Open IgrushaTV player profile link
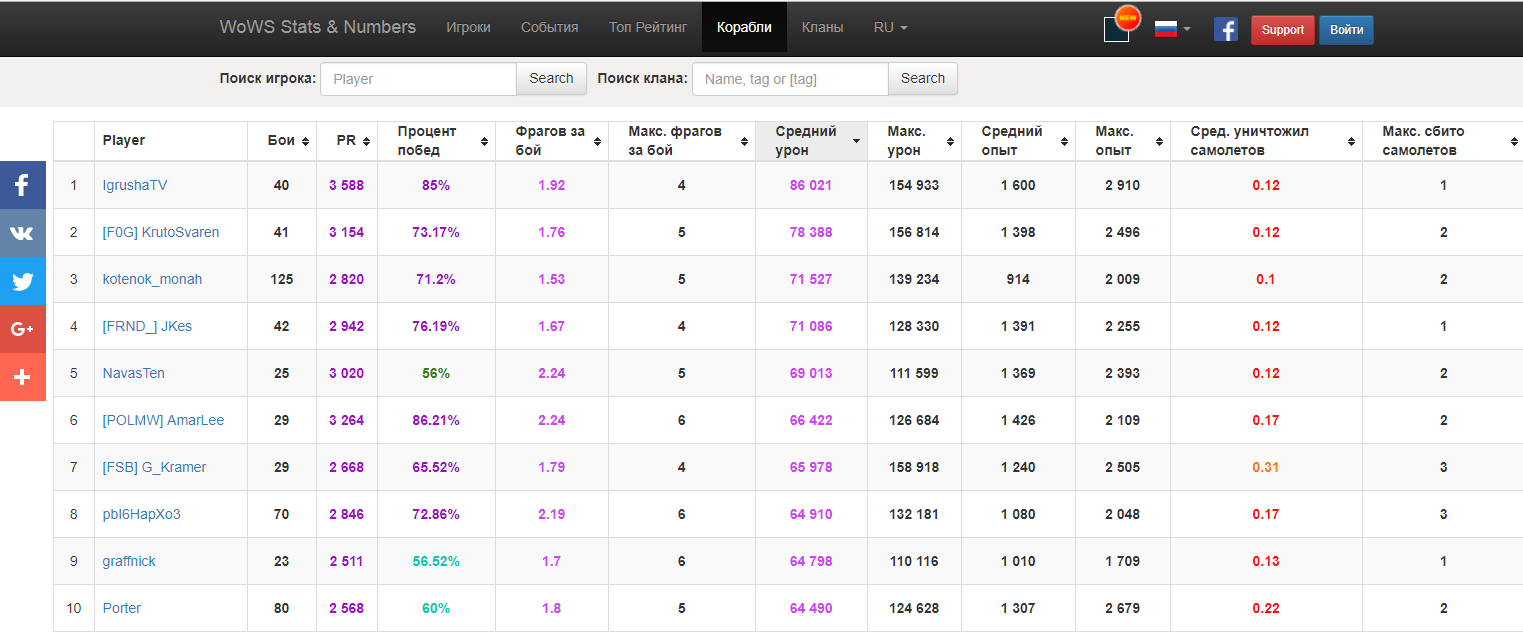1523x632 pixels. tap(135, 185)
